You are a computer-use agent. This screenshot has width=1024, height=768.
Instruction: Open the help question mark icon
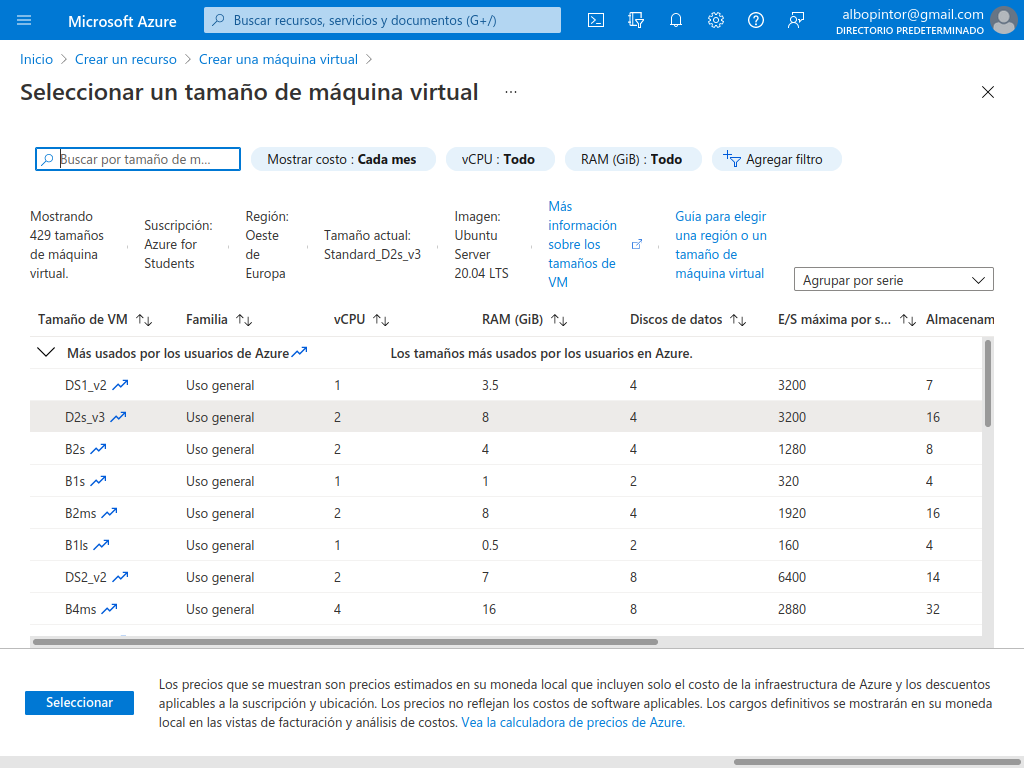click(x=756, y=20)
